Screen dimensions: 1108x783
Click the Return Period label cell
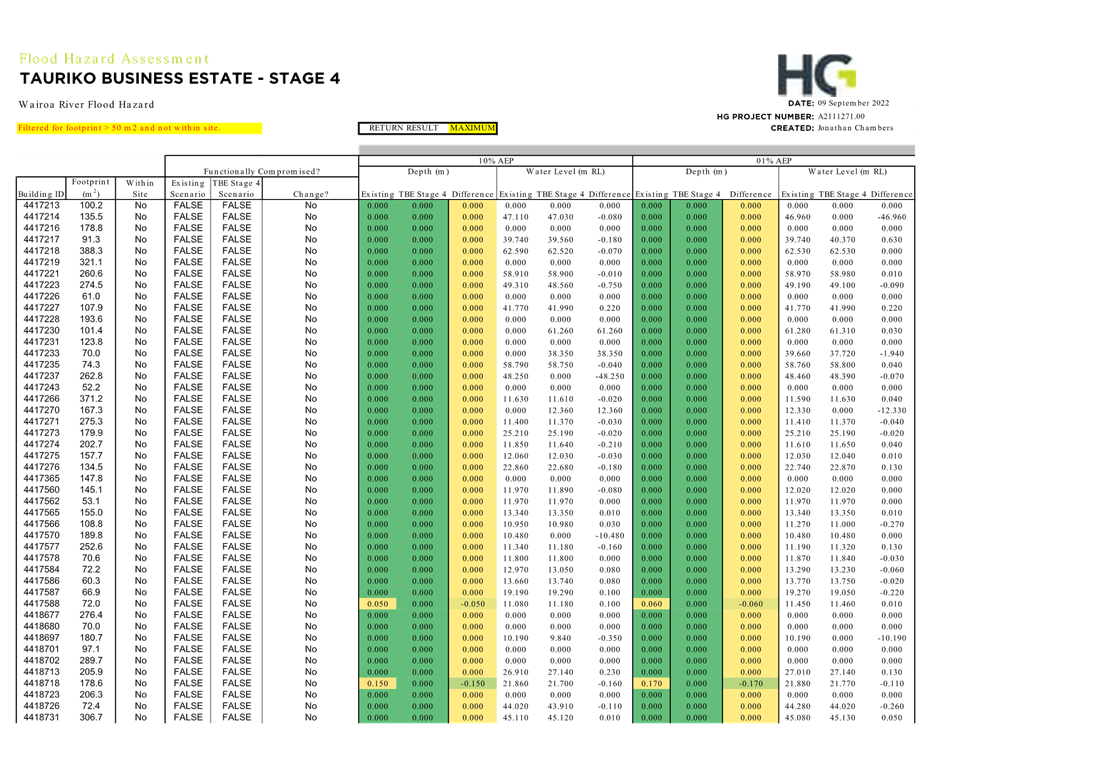(403, 128)
